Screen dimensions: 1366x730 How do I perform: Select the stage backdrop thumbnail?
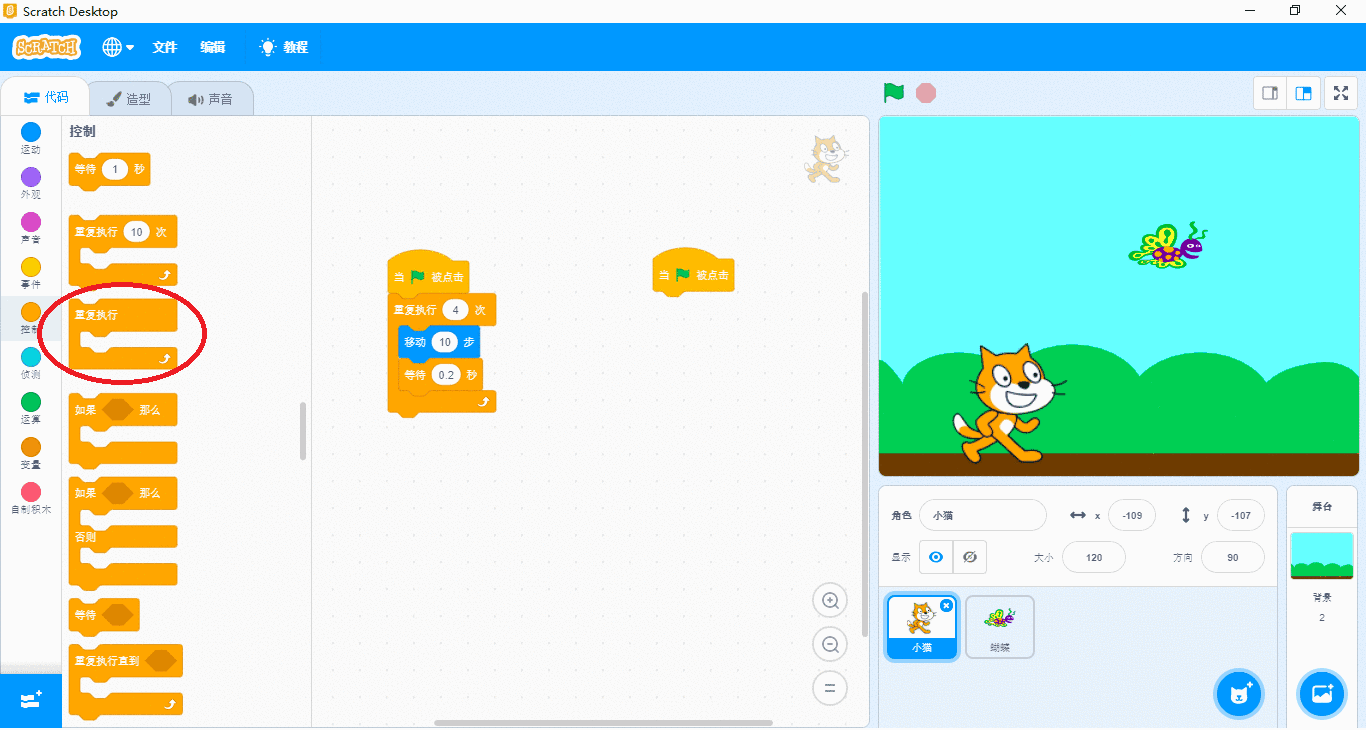1322,555
